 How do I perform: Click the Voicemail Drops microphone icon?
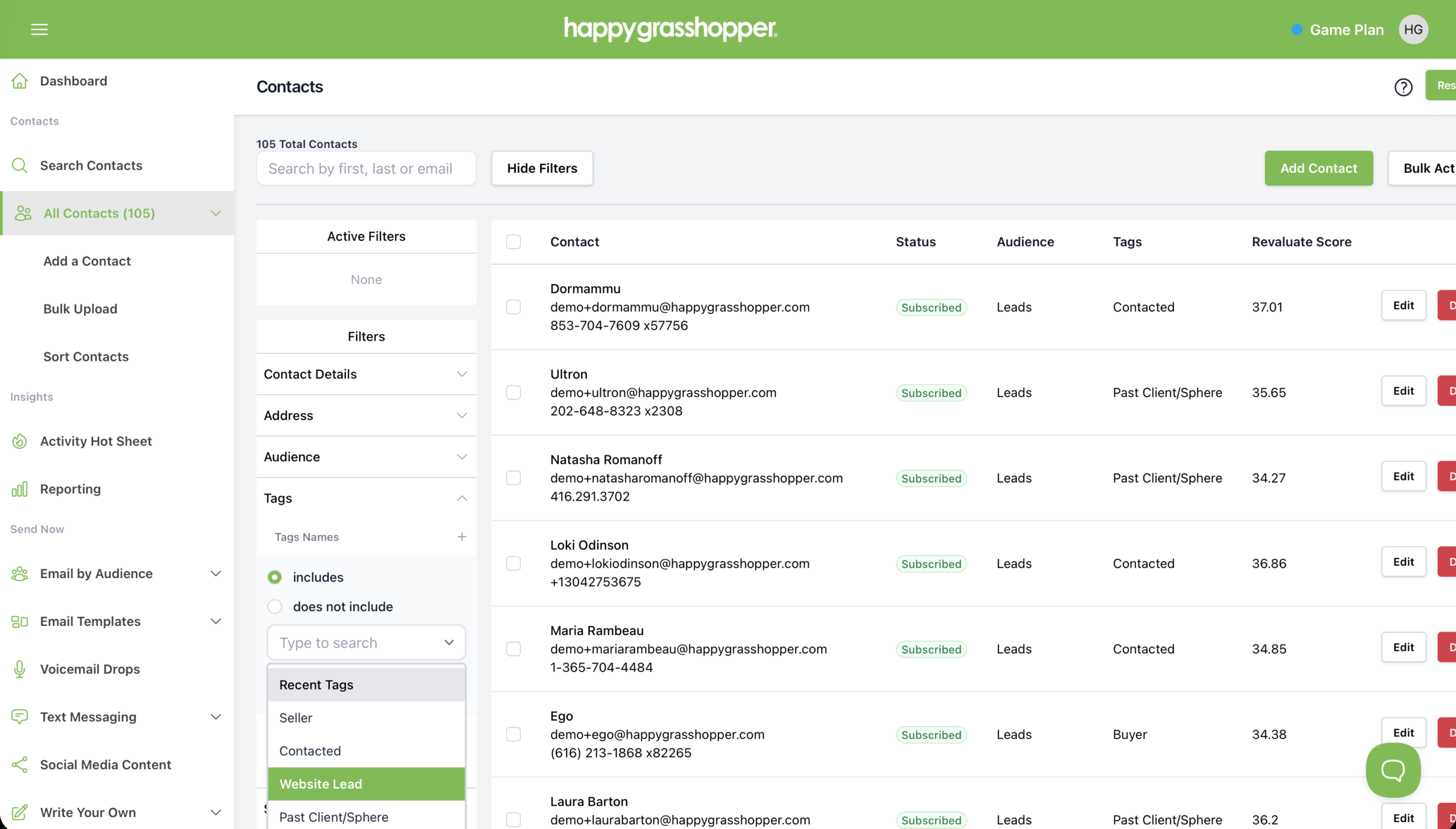click(20, 669)
